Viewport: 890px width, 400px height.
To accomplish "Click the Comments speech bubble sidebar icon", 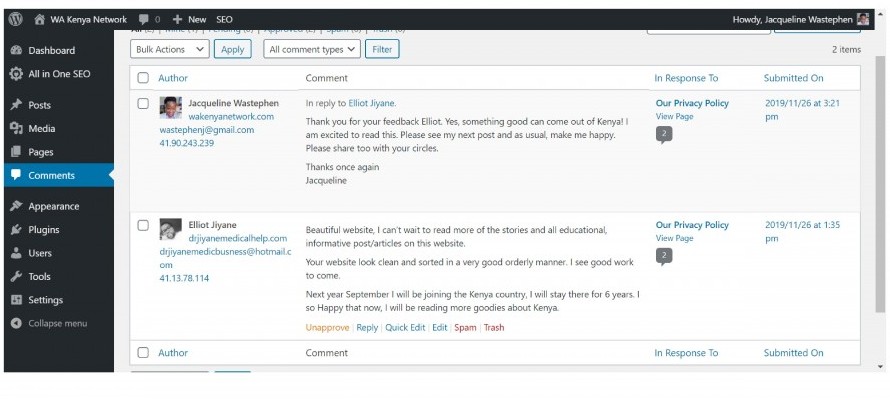I will tap(16, 175).
